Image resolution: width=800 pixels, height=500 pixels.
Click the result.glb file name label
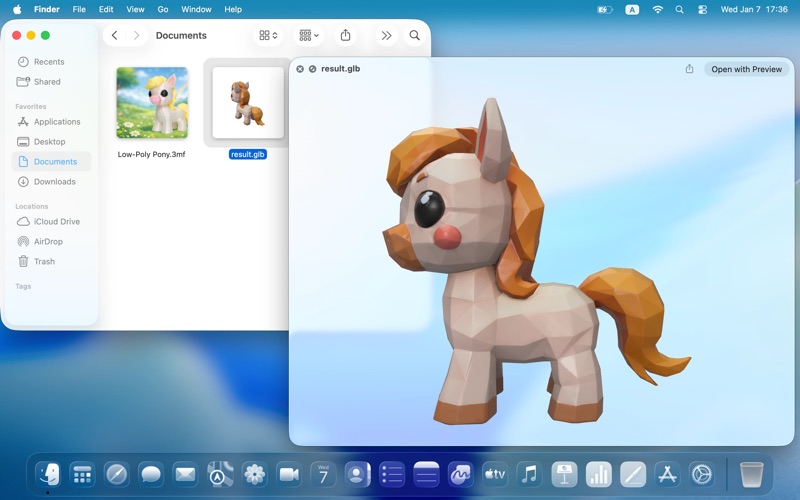[x=248, y=154]
